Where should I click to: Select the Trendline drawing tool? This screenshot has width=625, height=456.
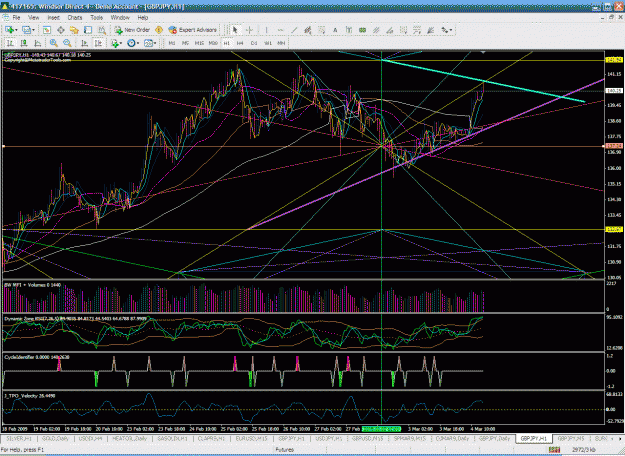294,30
